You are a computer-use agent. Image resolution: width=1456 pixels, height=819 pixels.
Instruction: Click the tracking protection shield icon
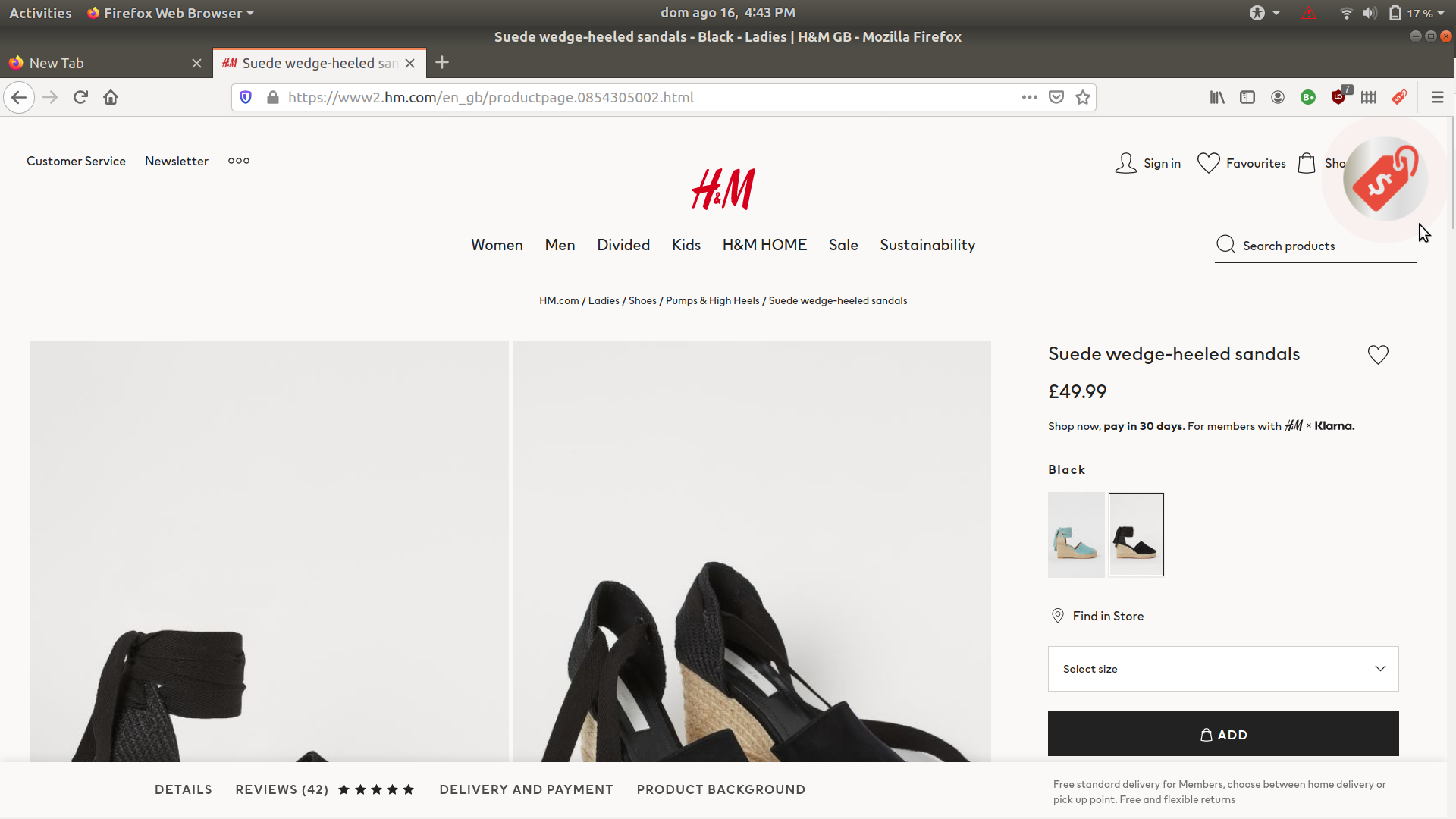[246, 97]
